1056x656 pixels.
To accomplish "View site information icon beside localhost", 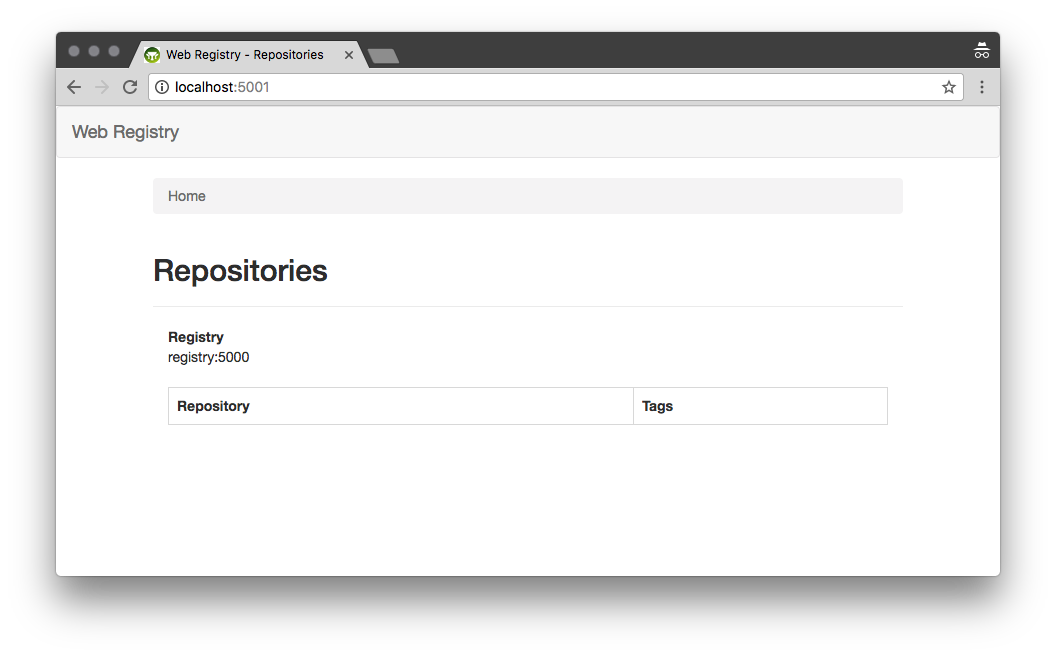I will pyautogui.click(x=162, y=87).
